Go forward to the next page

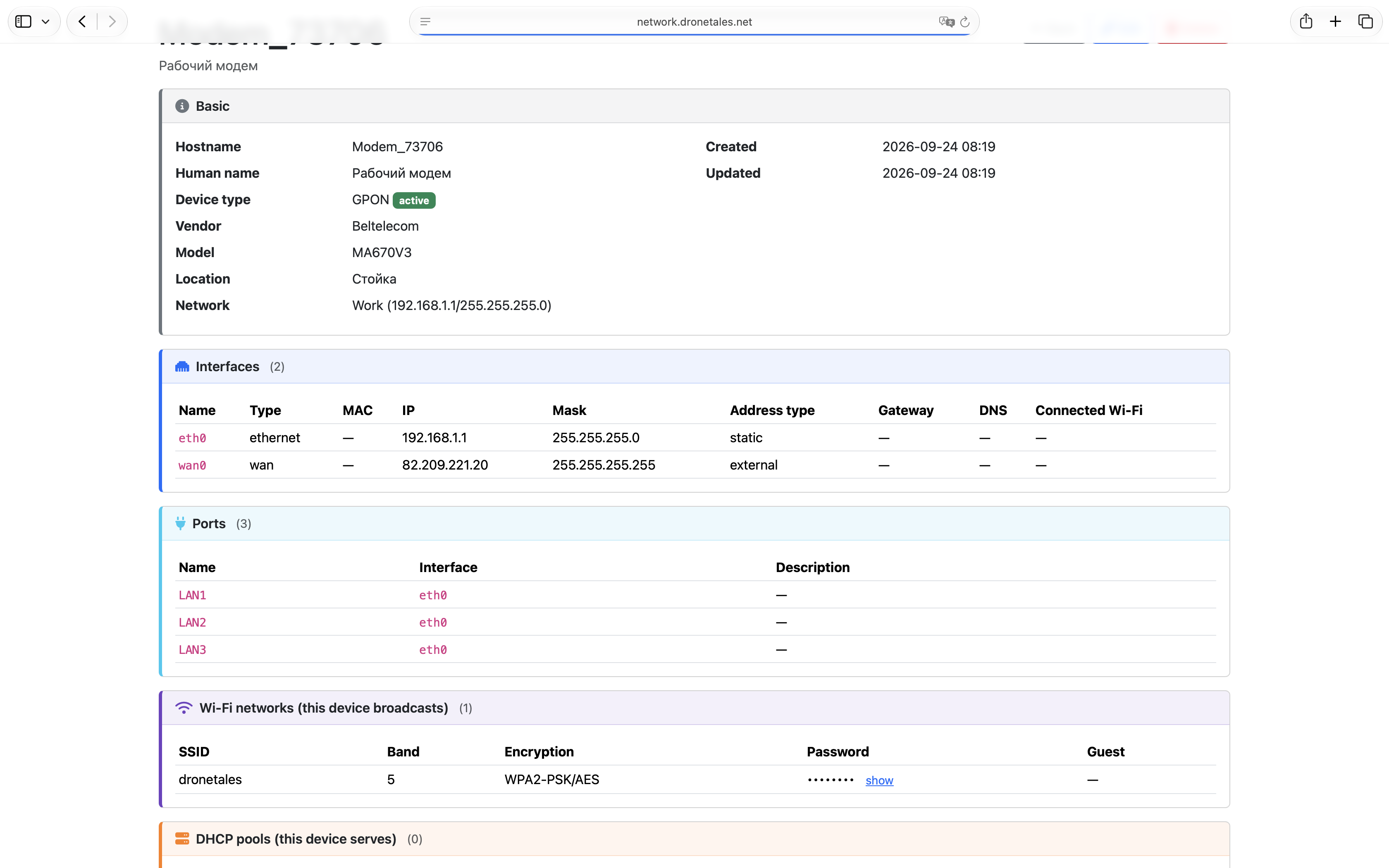click(112, 22)
